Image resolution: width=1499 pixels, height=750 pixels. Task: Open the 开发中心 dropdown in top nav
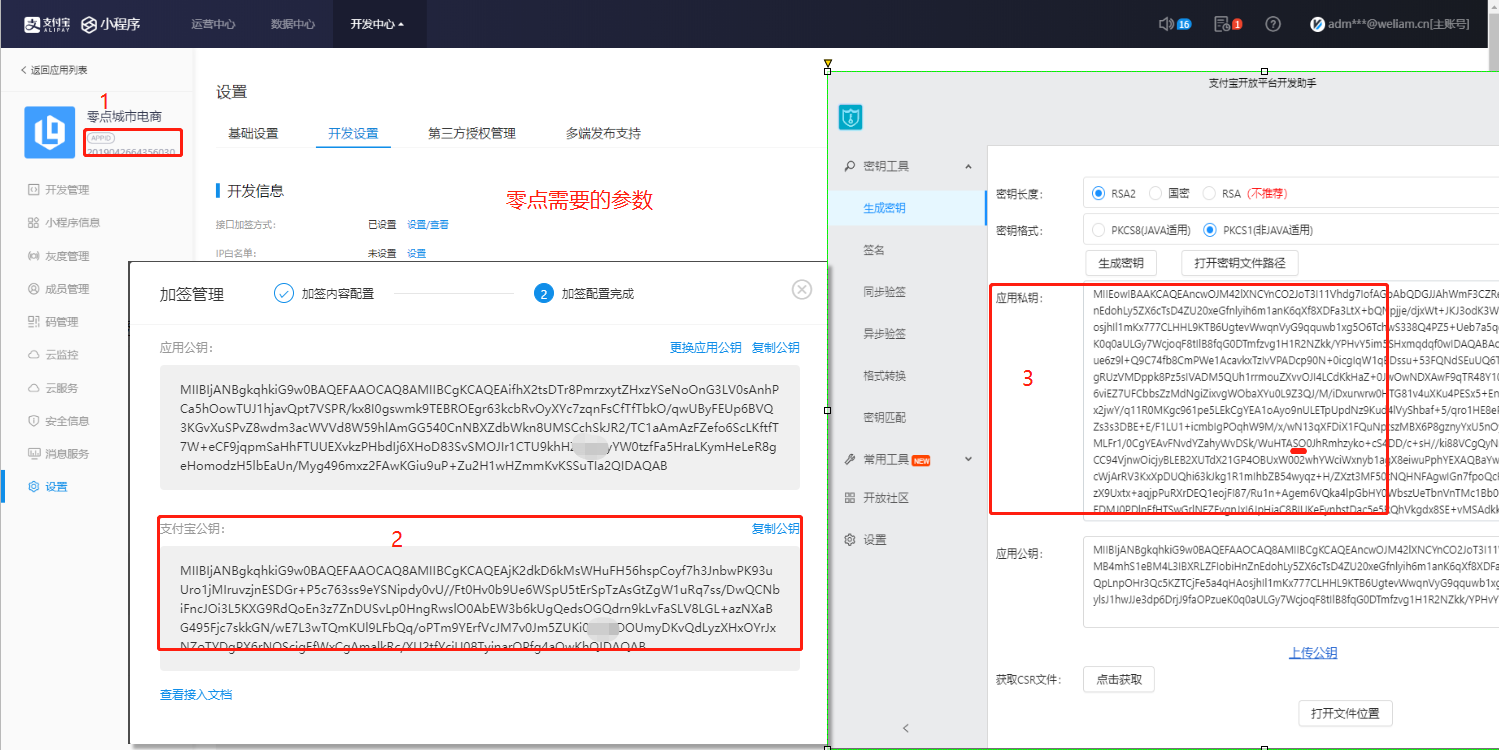pos(378,24)
